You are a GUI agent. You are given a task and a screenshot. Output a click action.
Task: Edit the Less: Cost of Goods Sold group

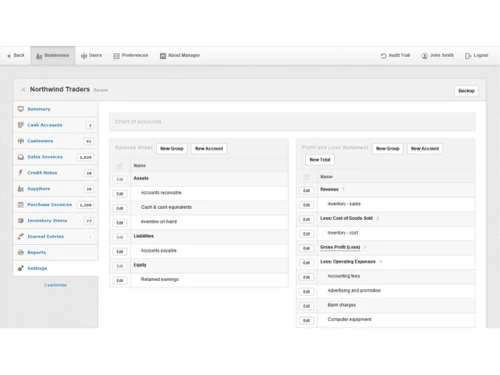tap(306, 219)
